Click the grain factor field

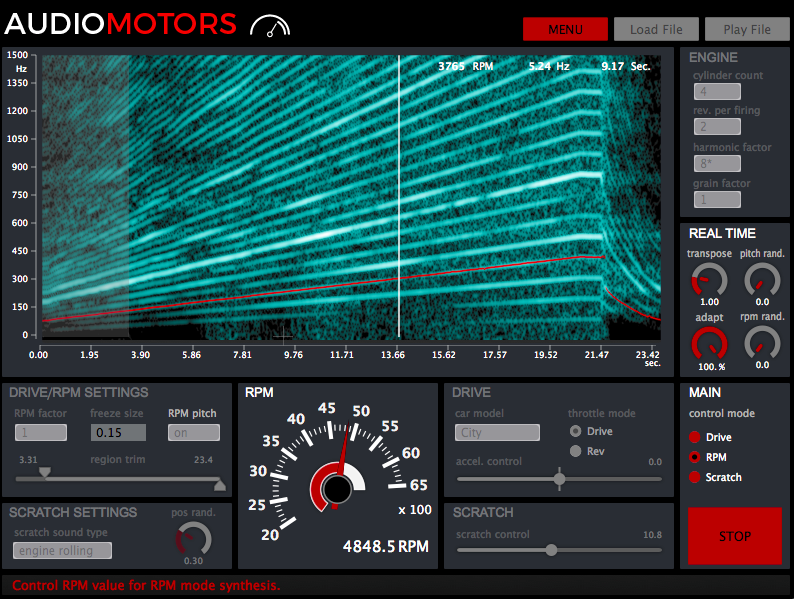[x=717, y=199]
